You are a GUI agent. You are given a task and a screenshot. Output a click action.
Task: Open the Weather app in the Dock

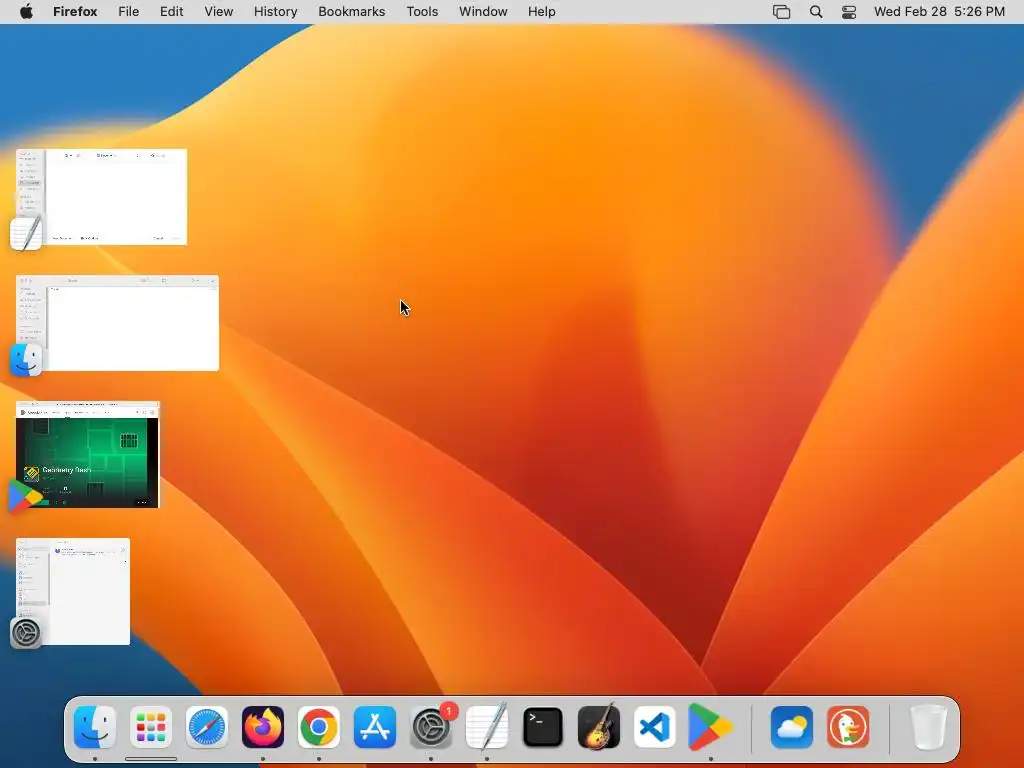792,727
